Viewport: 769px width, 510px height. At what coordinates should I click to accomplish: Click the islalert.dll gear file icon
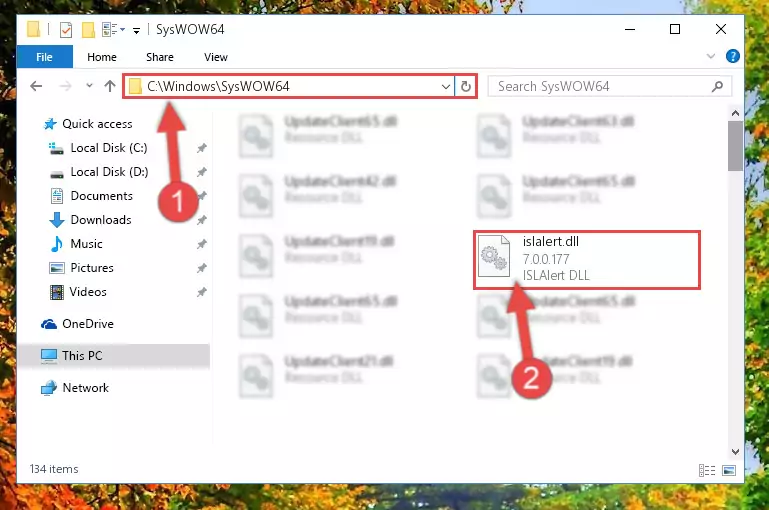(494, 256)
